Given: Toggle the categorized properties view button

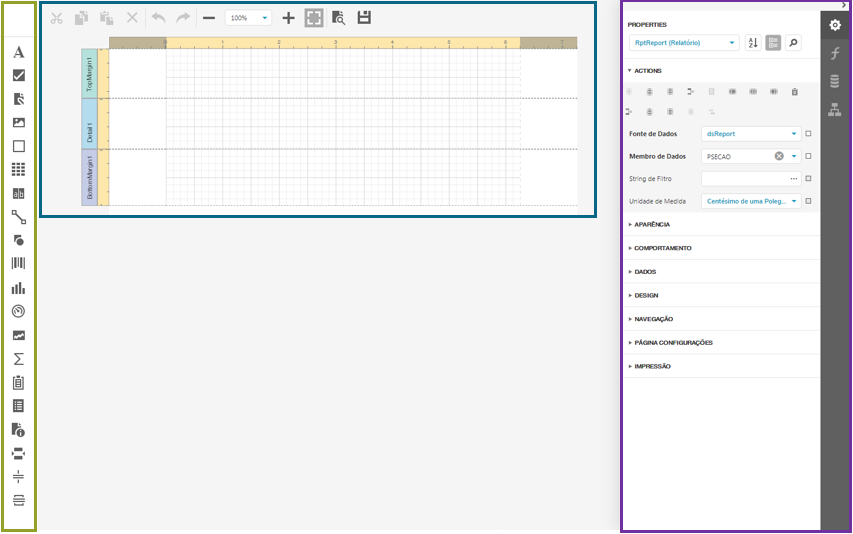Looking at the screenshot, I should (773, 42).
